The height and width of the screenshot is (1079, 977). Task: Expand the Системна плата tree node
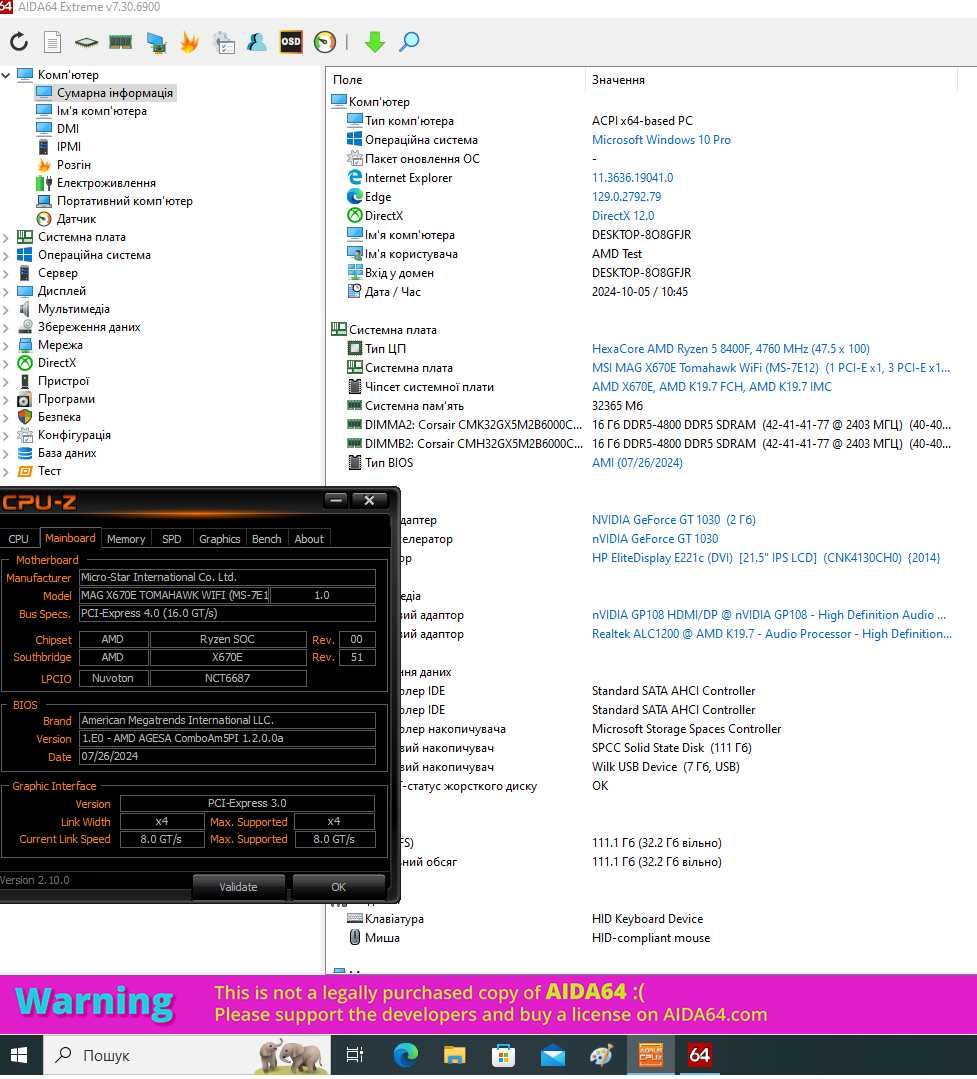pos(6,237)
